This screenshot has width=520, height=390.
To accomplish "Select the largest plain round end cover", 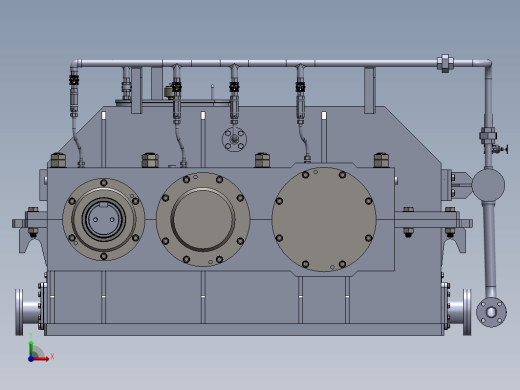I will point(324,219).
